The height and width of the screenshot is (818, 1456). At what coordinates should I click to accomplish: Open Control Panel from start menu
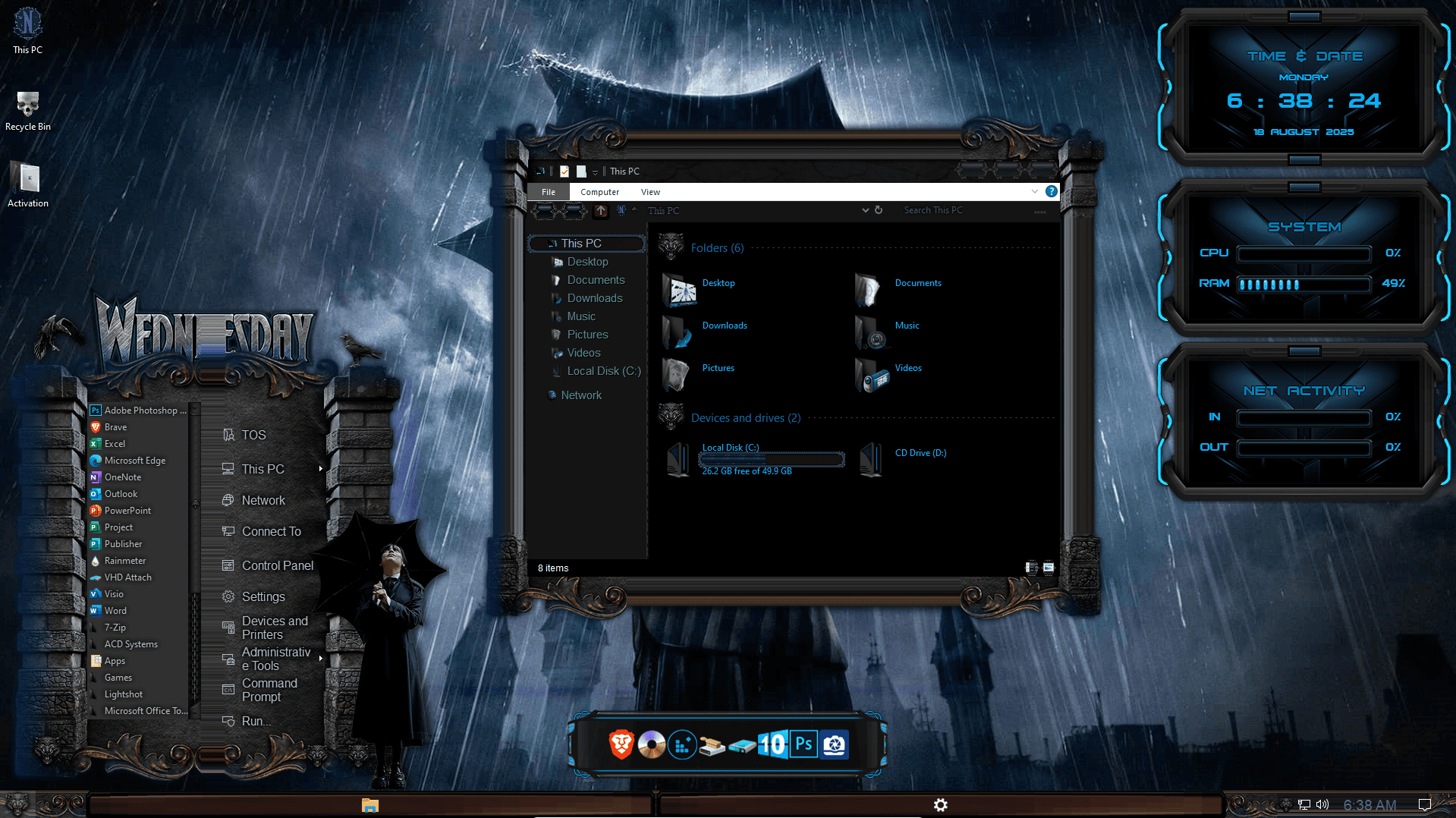[x=277, y=565]
